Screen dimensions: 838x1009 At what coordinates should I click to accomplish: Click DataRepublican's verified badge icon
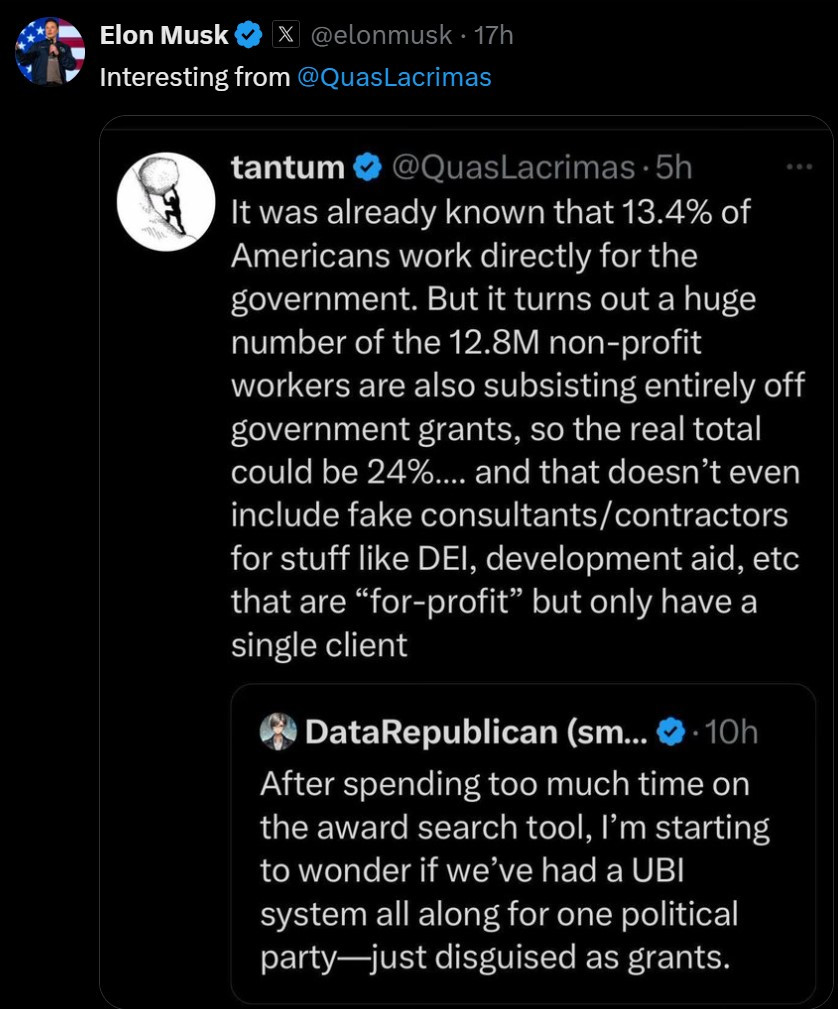click(670, 733)
